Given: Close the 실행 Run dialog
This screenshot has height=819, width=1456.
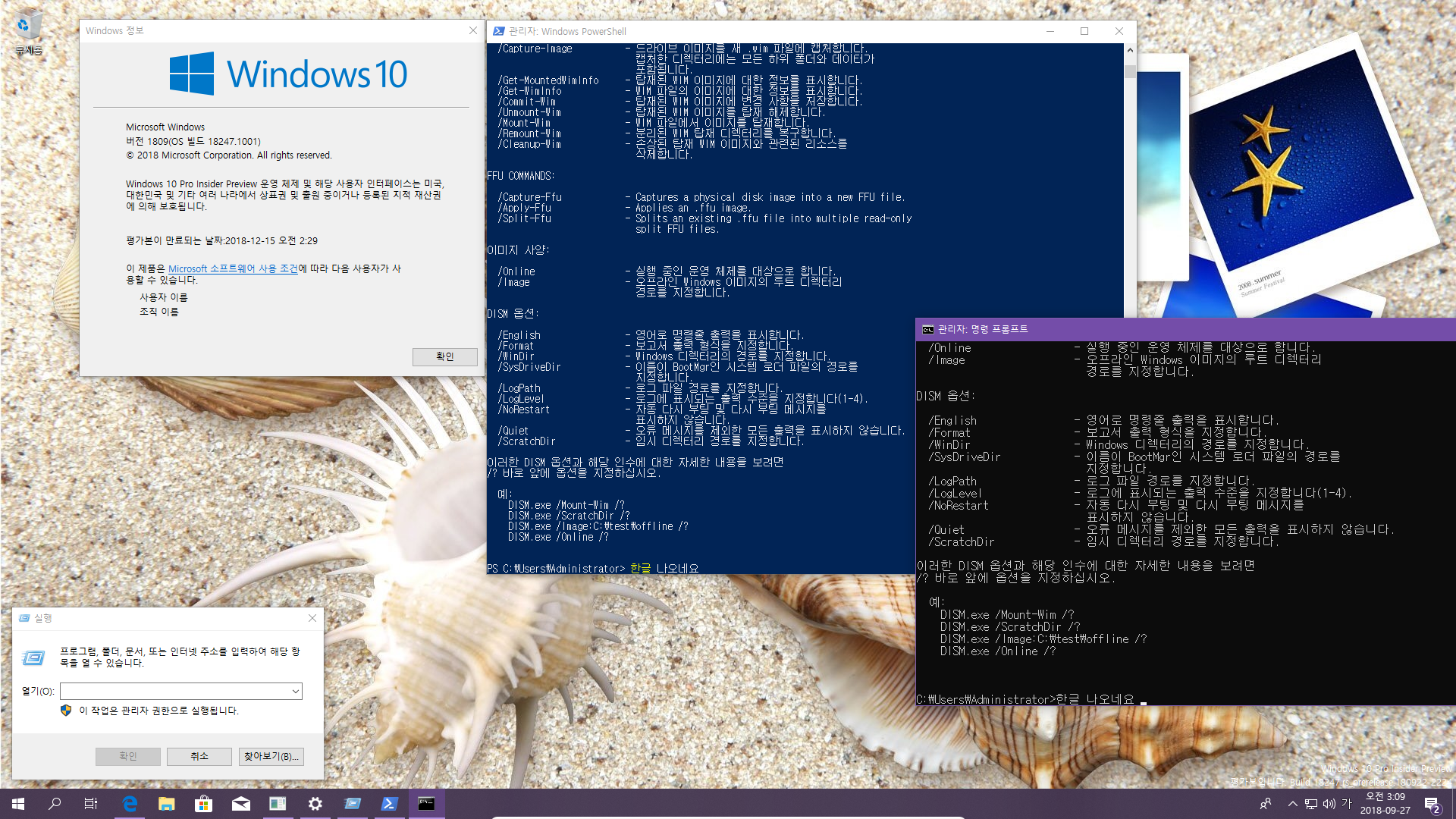Looking at the screenshot, I should (312, 618).
